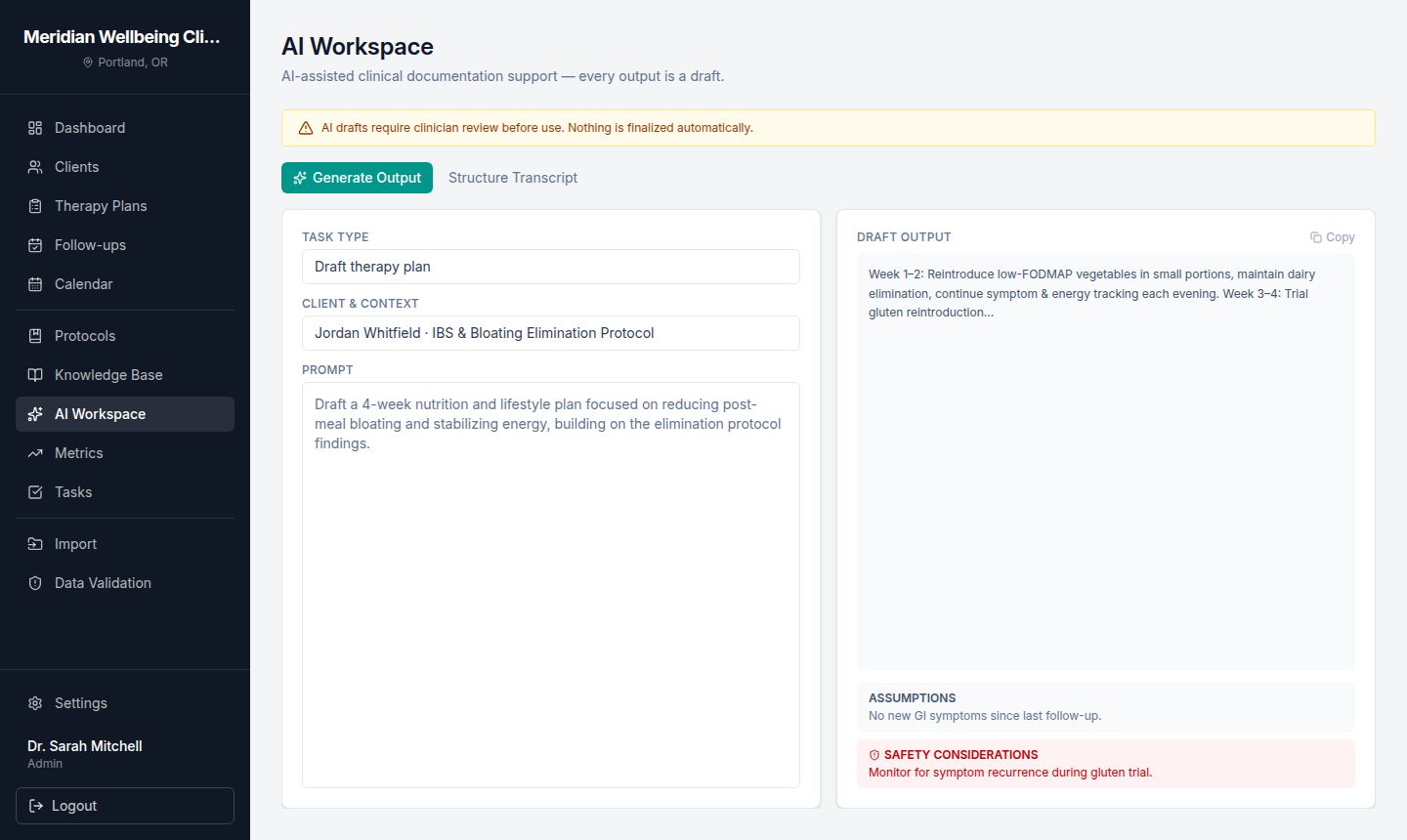The image size is (1407, 840).
Task: Click the Dashboard grid icon
Action: pos(35,128)
